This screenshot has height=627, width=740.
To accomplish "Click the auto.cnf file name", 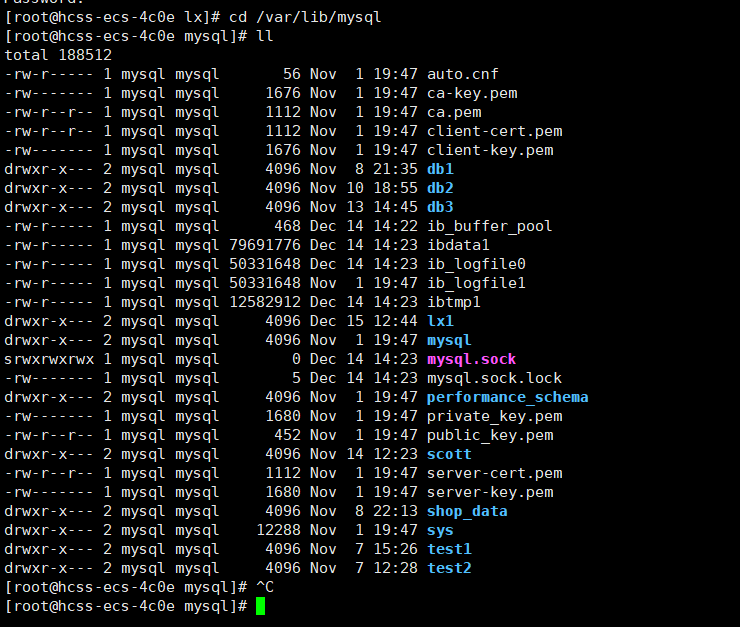I will [462, 74].
